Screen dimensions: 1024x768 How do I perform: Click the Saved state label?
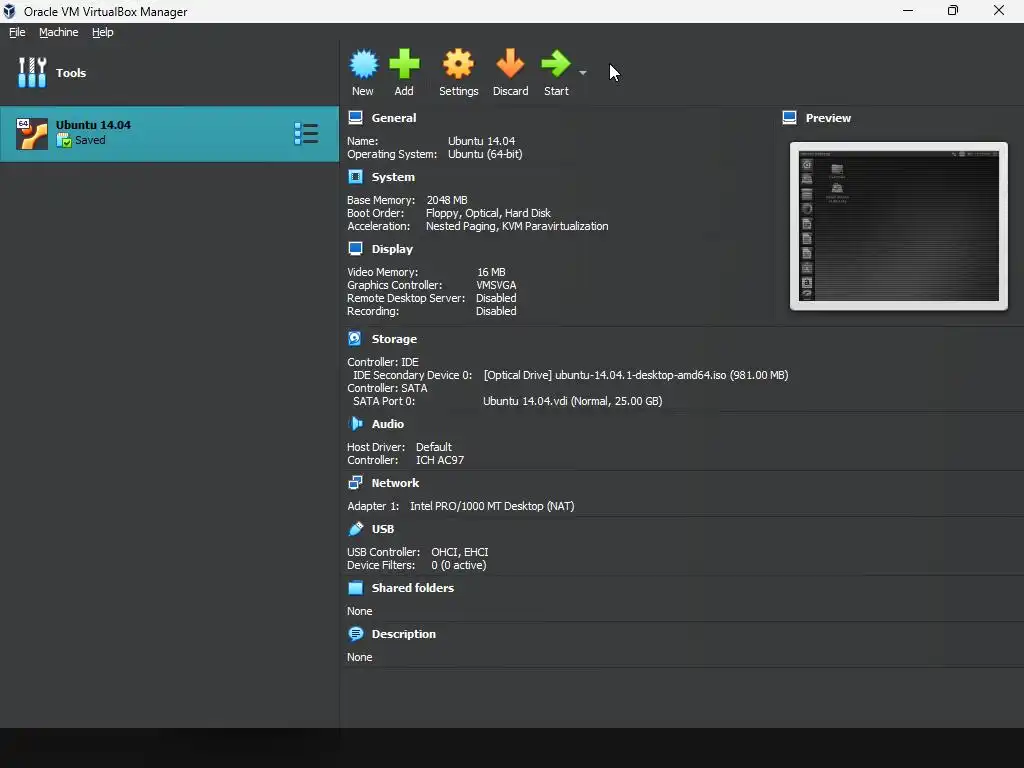[x=90, y=140]
